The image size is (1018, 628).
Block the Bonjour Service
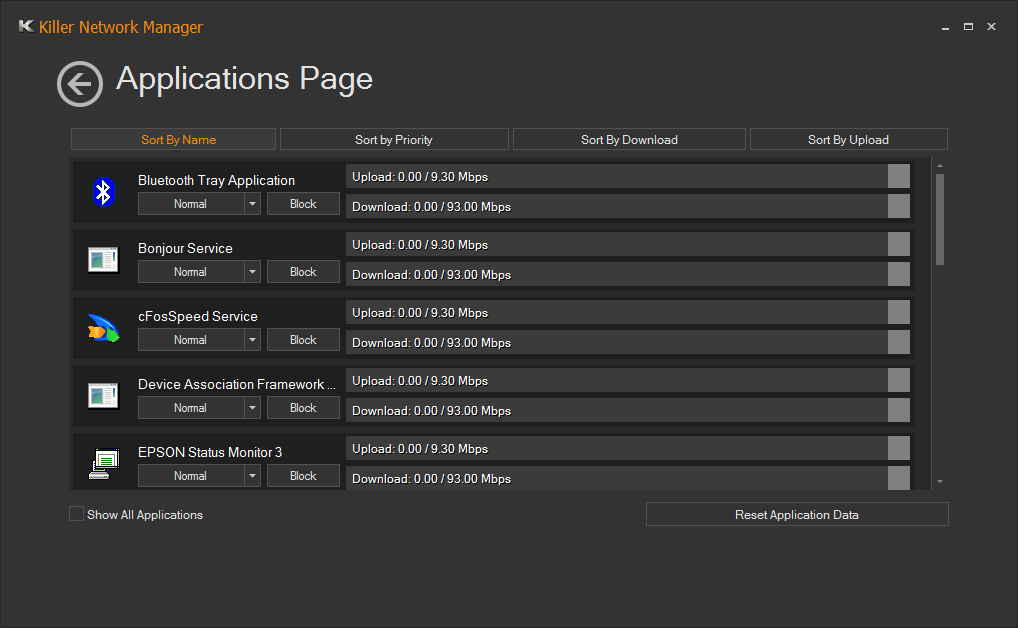[x=303, y=271]
